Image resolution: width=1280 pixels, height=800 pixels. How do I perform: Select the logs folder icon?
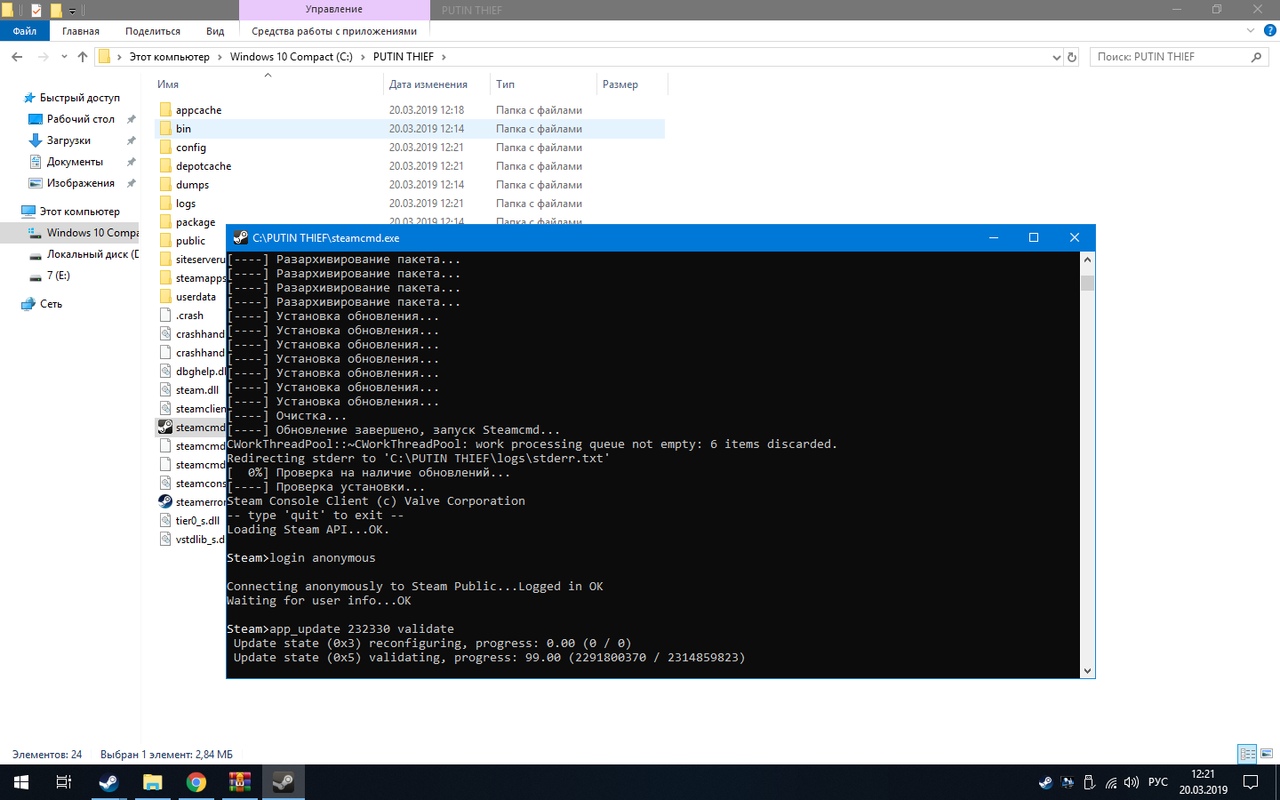[167, 203]
